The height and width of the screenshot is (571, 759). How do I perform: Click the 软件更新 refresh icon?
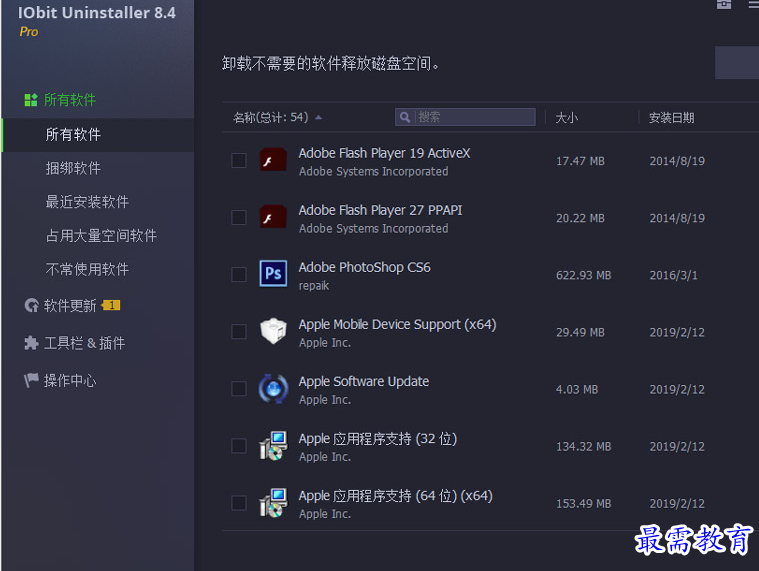pos(31,306)
